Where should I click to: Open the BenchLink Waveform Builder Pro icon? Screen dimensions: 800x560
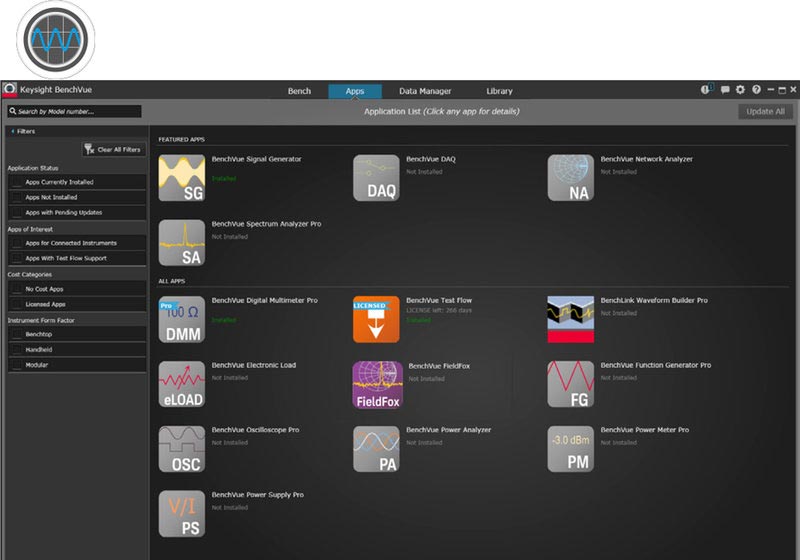[570, 319]
